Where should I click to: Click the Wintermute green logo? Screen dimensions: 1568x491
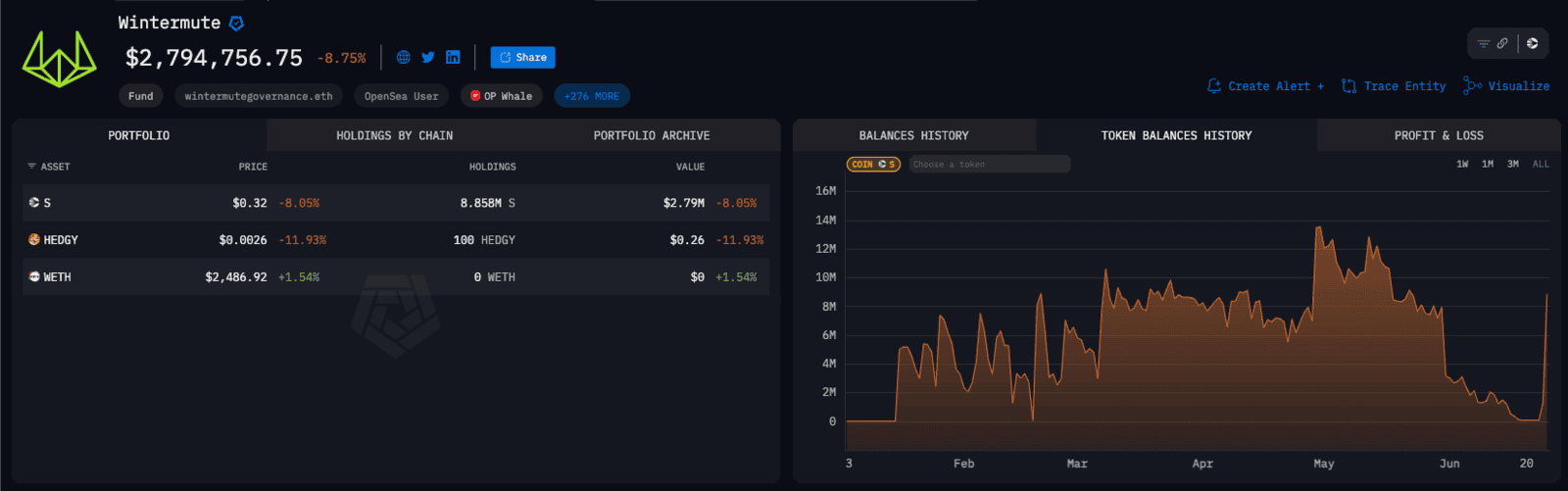tap(59, 59)
